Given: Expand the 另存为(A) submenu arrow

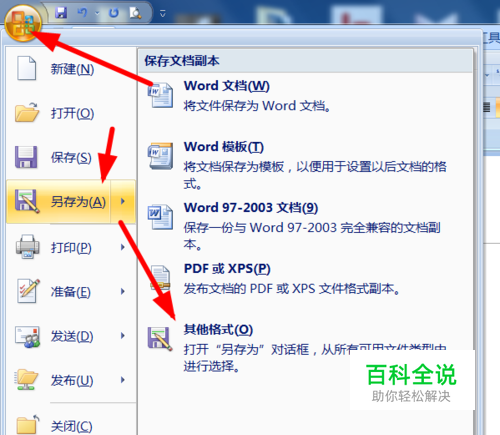Looking at the screenshot, I should click(123, 201).
